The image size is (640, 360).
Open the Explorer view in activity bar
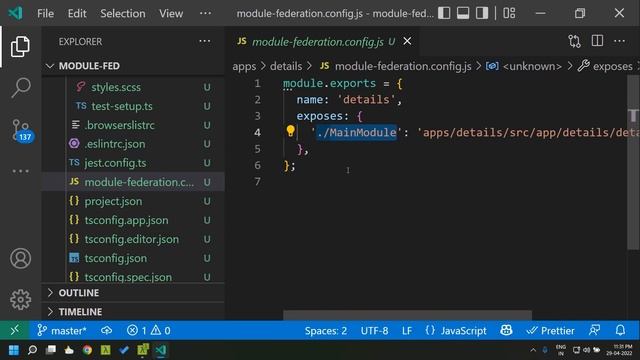pos(20,46)
